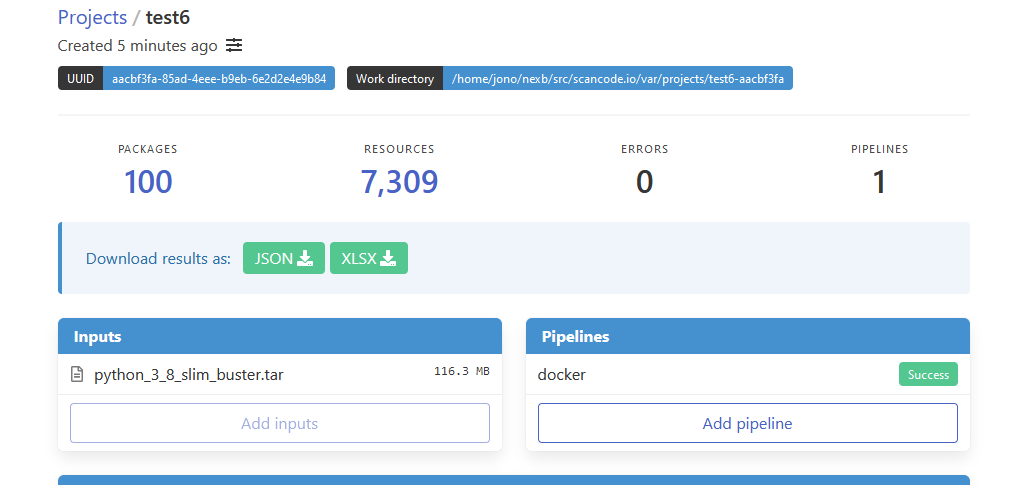Click the Pipelines count 1
This screenshot has height=485, width=1025.
(879, 182)
